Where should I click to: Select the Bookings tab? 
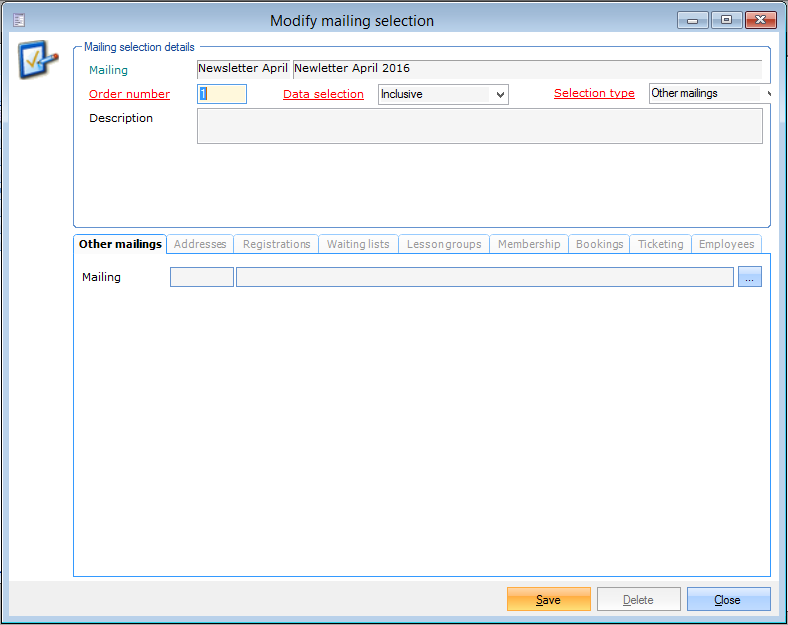pos(599,244)
